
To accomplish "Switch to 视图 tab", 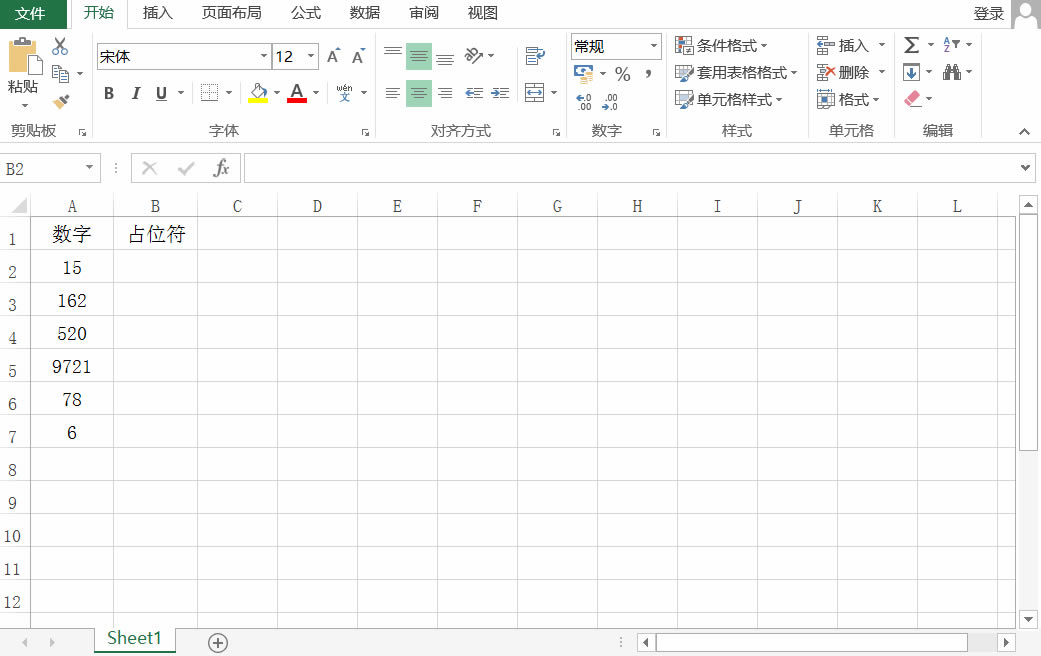I will point(483,13).
